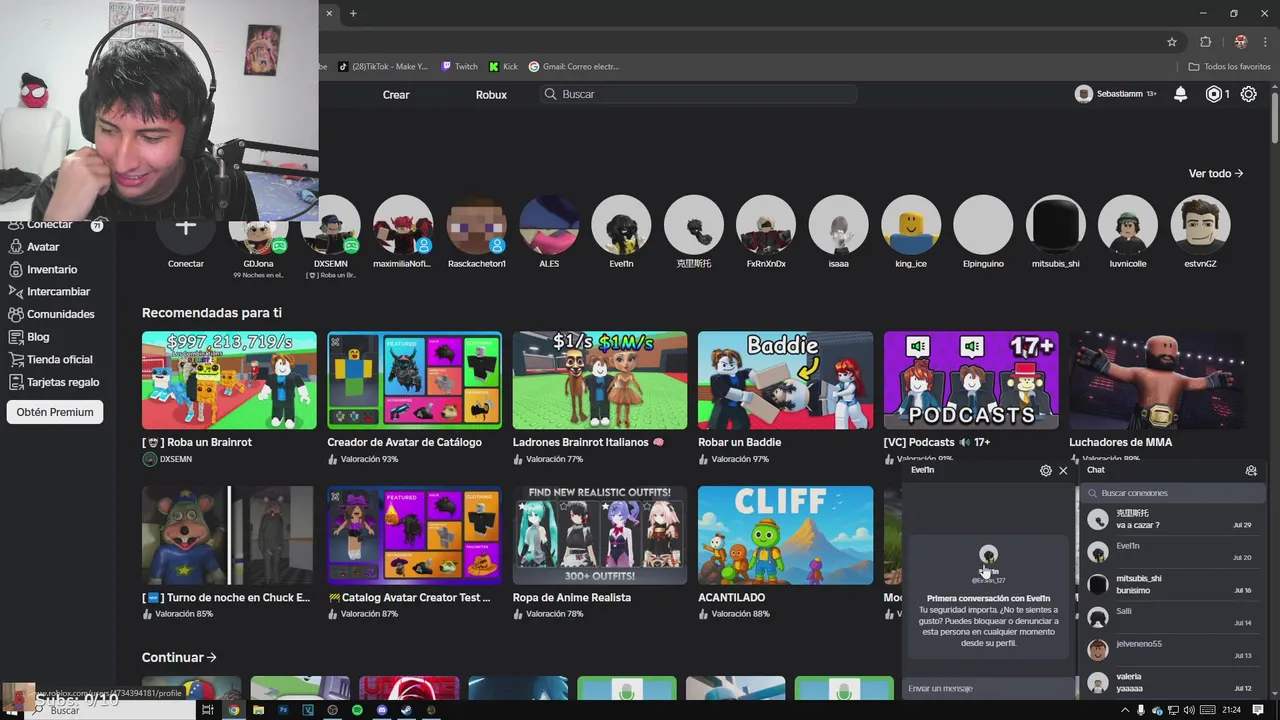Open a new browser tab
The image size is (1280, 720).
pyautogui.click(x=353, y=13)
